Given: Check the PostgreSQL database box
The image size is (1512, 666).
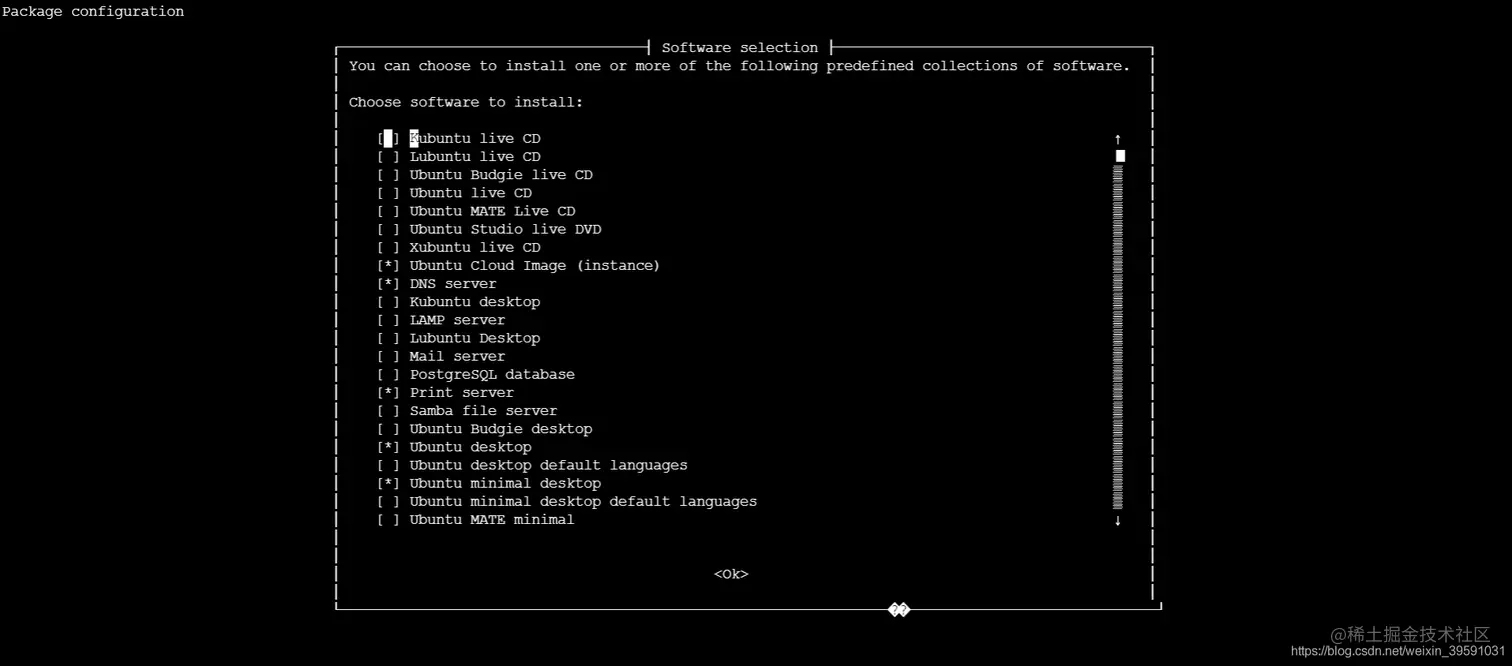Looking at the screenshot, I should [389, 374].
